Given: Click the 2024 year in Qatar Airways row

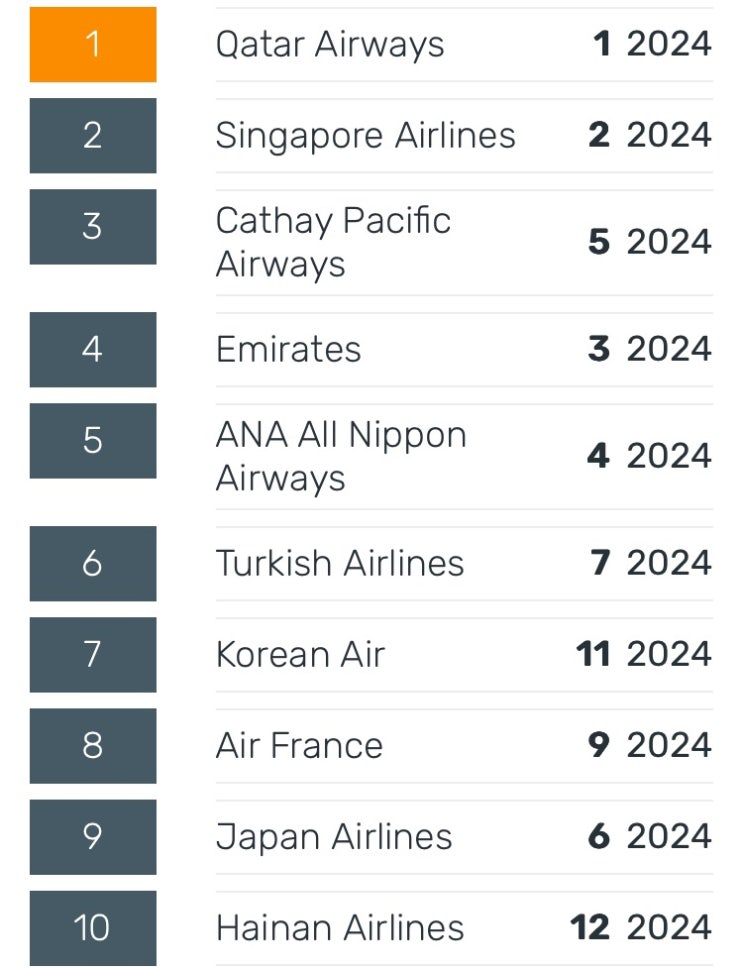Looking at the screenshot, I should click(x=669, y=45).
